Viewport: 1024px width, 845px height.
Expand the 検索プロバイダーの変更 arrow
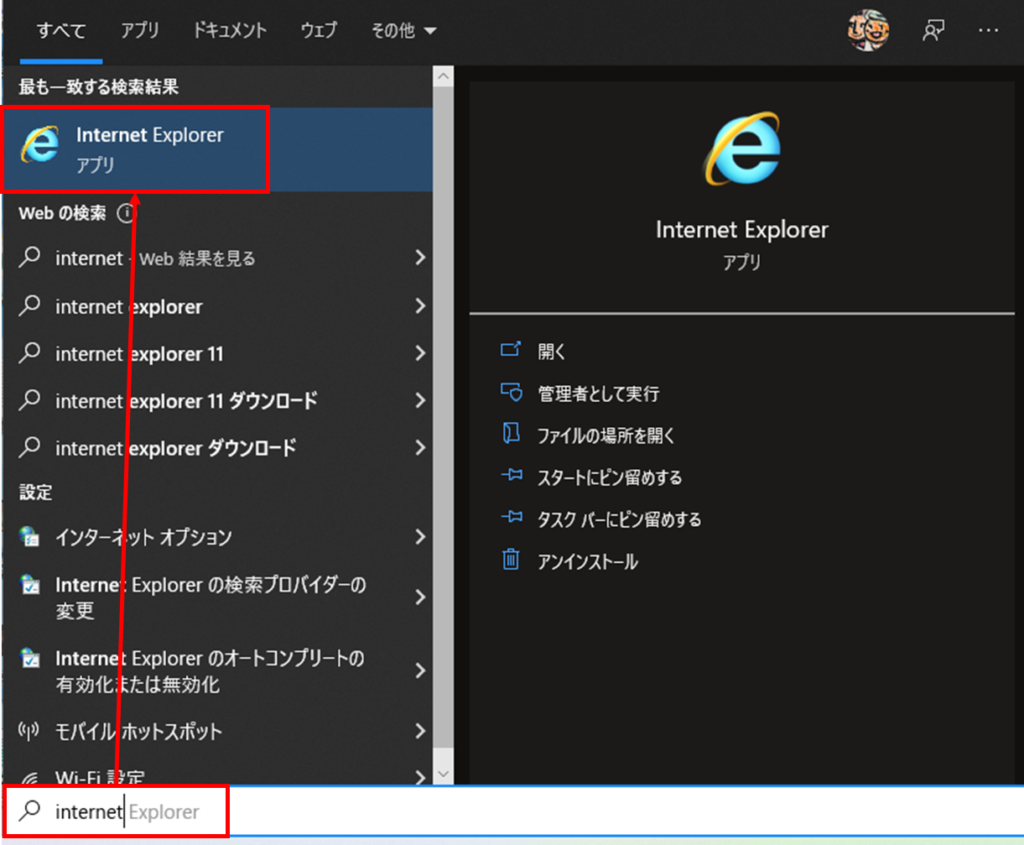click(420, 597)
